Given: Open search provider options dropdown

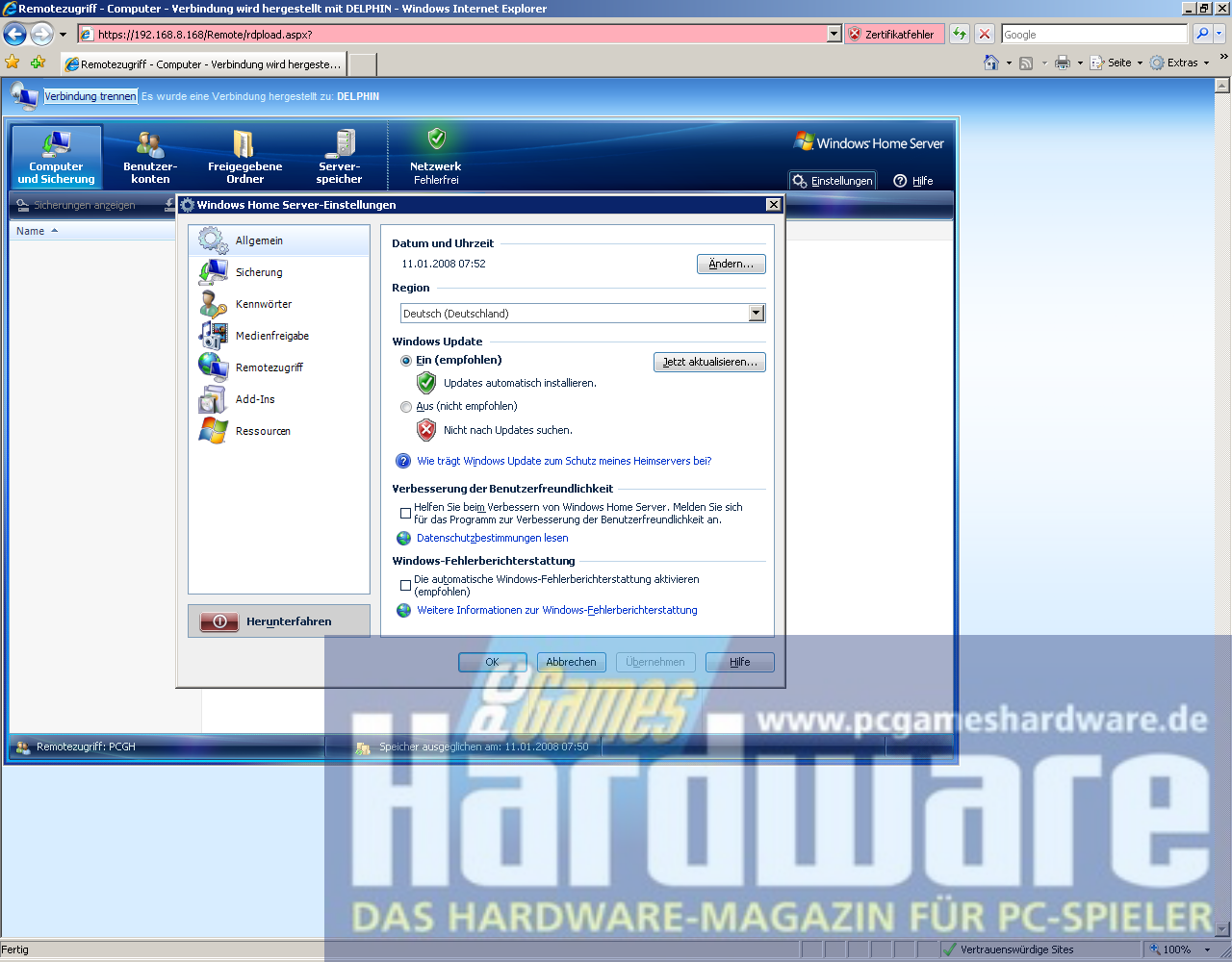Looking at the screenshot, I should point(1219,34).
